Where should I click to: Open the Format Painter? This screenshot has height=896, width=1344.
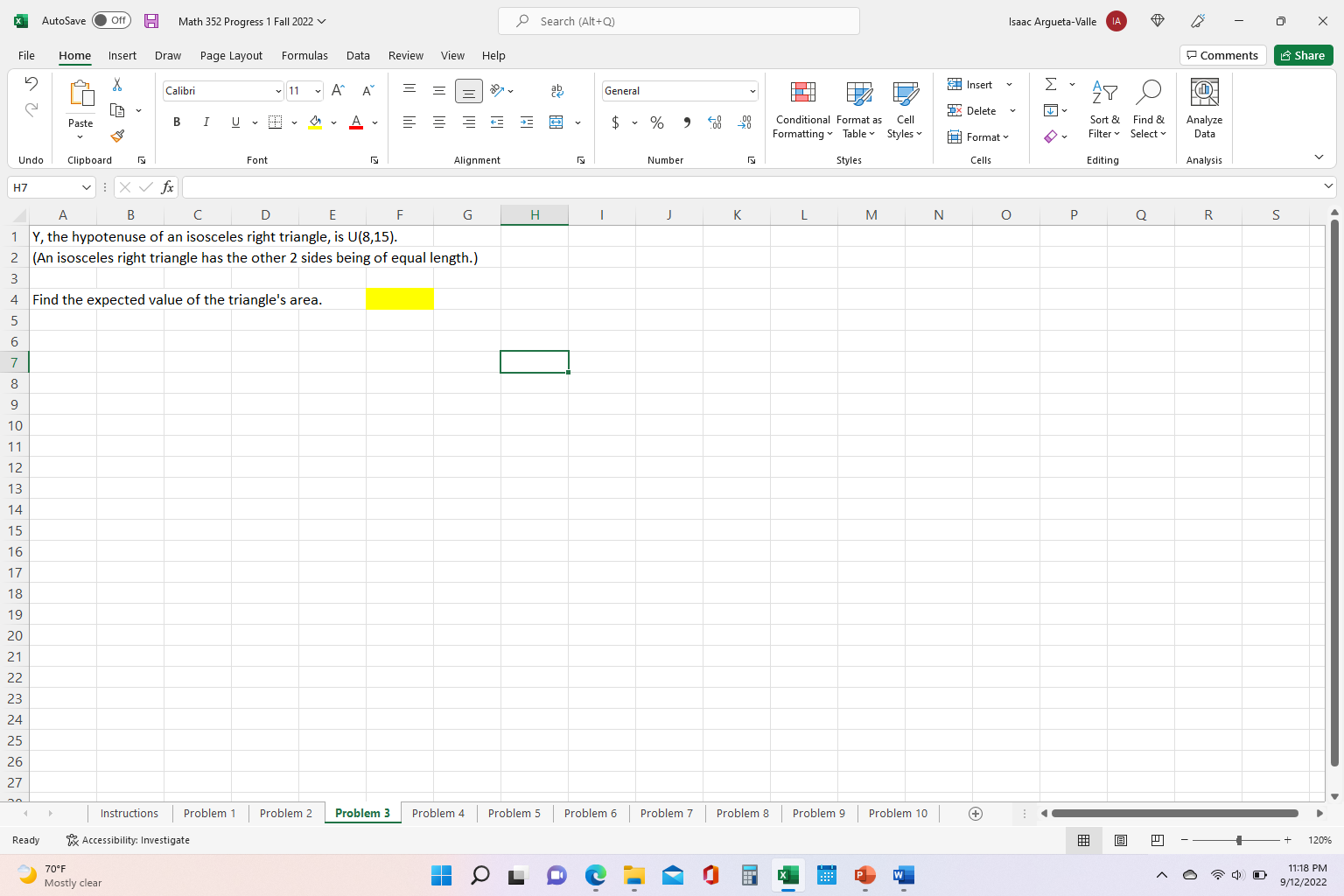[116, 136]
